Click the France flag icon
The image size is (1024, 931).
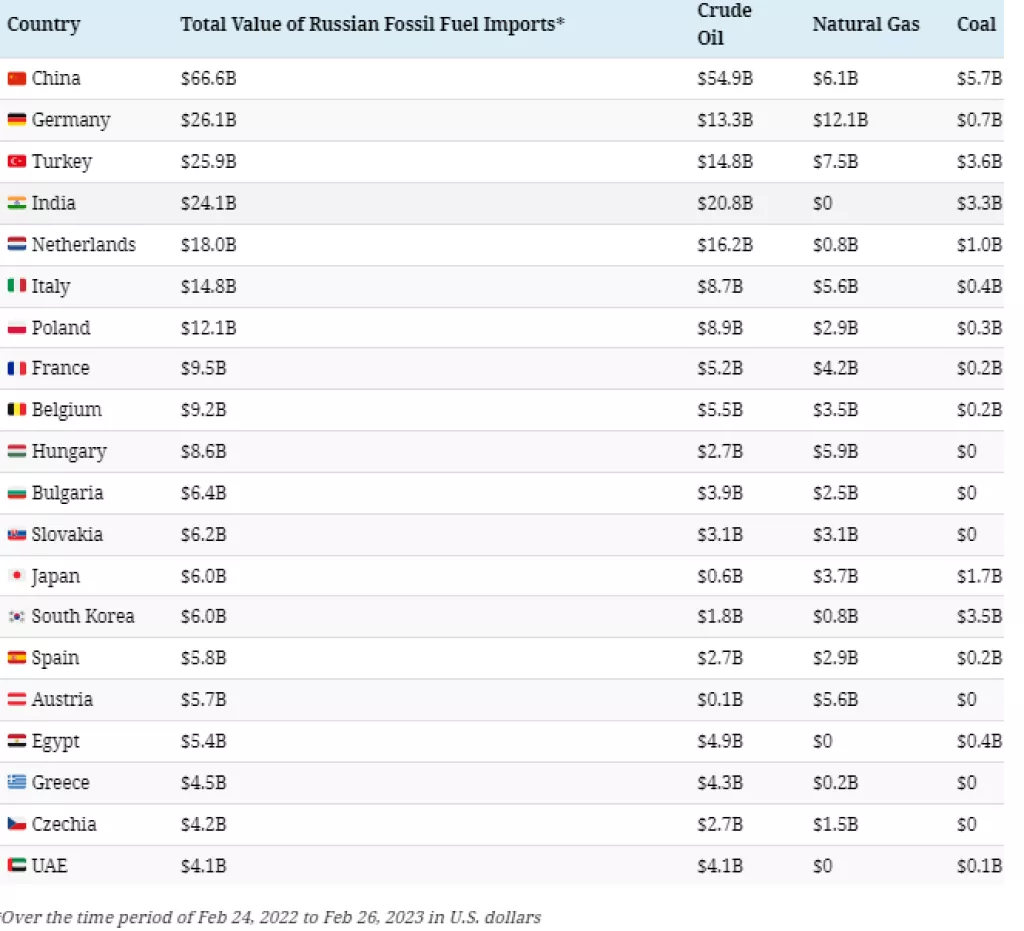[x=16, y=369]
